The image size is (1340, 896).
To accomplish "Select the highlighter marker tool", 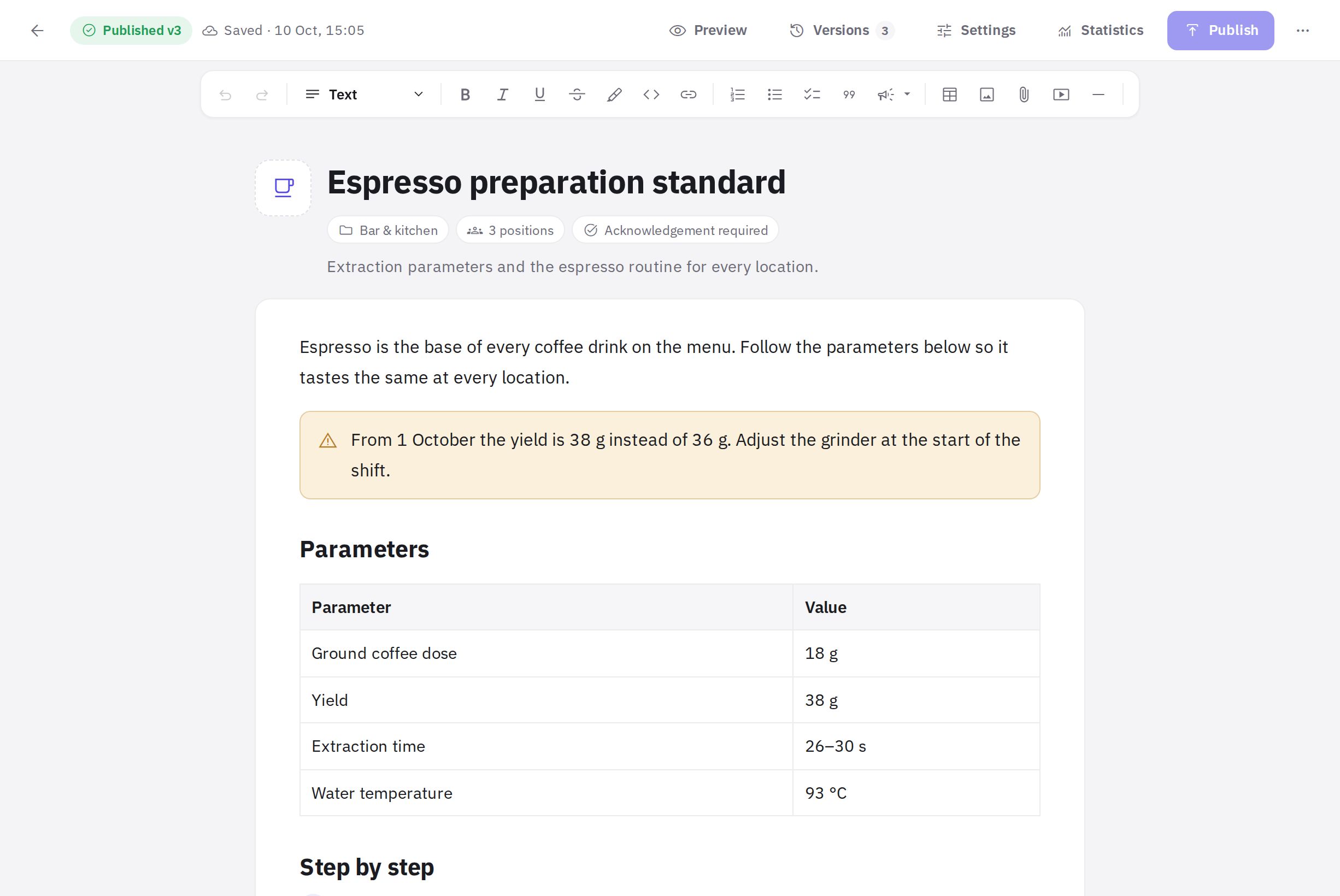I will [x=614, y=95].
